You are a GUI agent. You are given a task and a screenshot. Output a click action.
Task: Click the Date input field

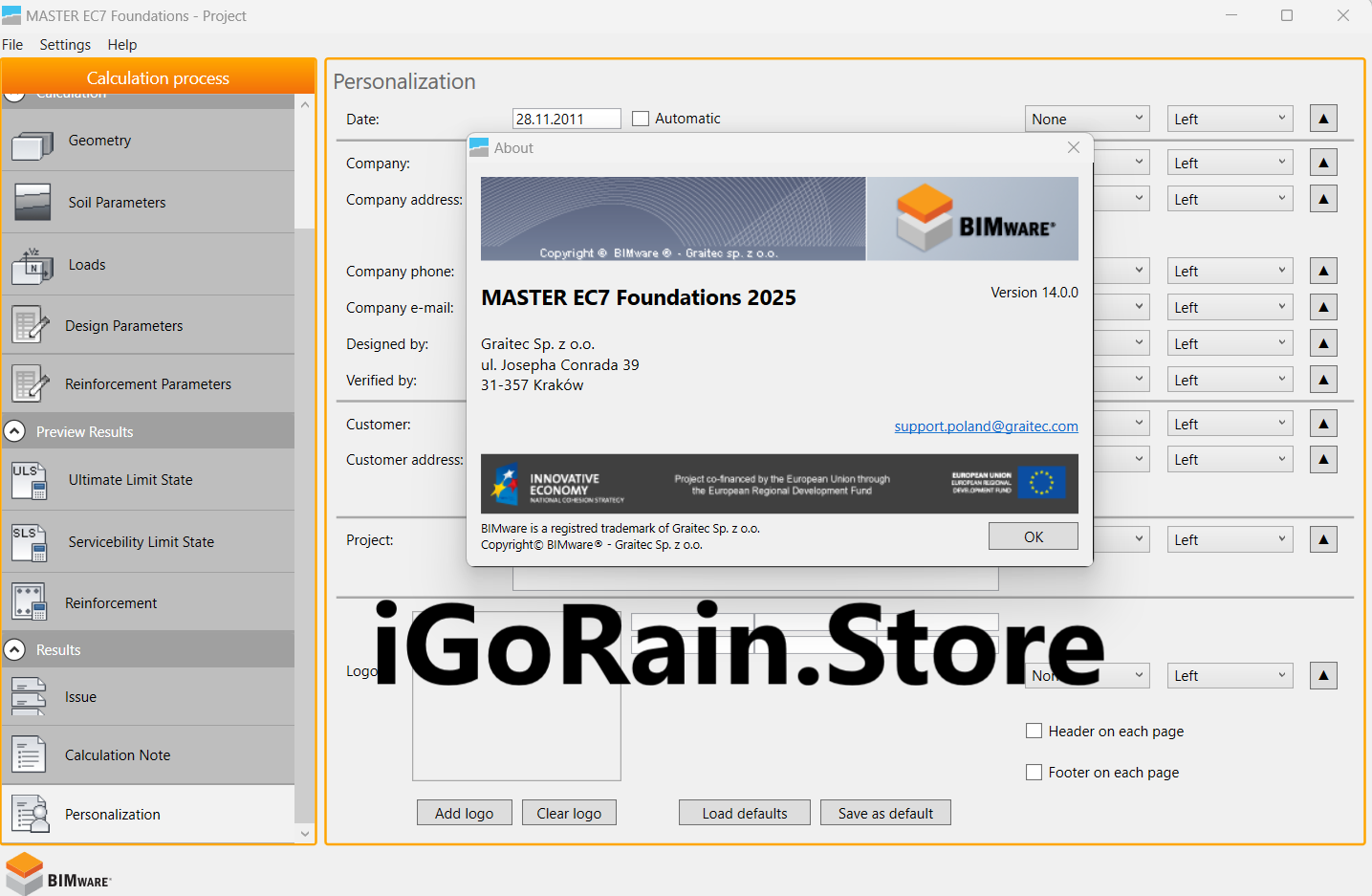point(566,119)
